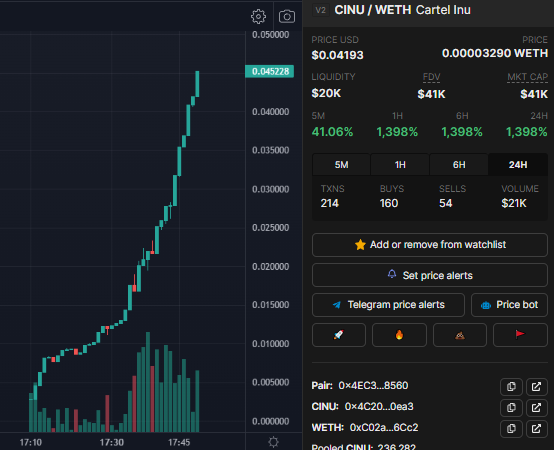Copy the Pair address 0x4EC3...8560

click(x=511, y=386)
